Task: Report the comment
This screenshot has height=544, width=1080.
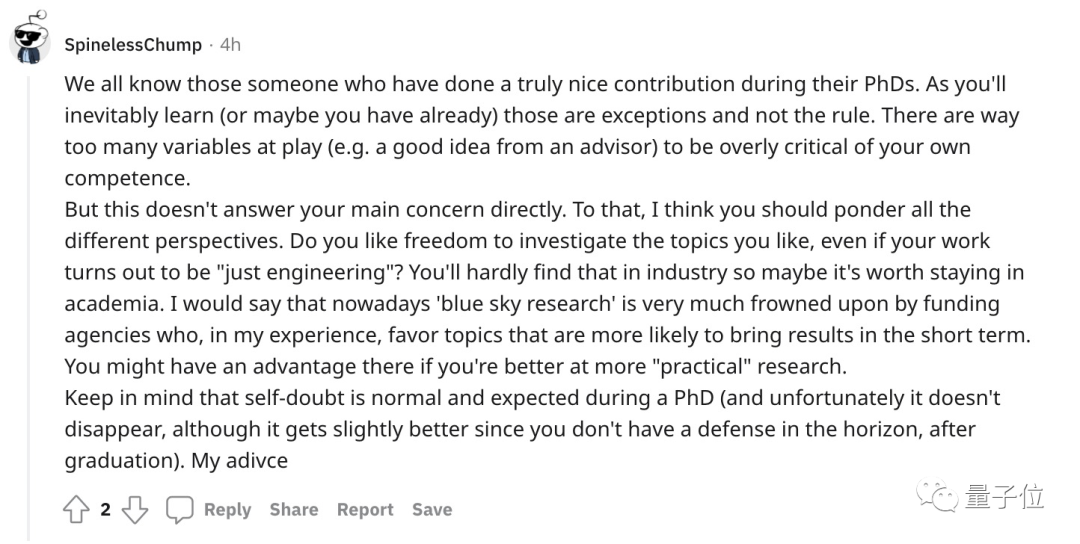Action: (365, 510)
